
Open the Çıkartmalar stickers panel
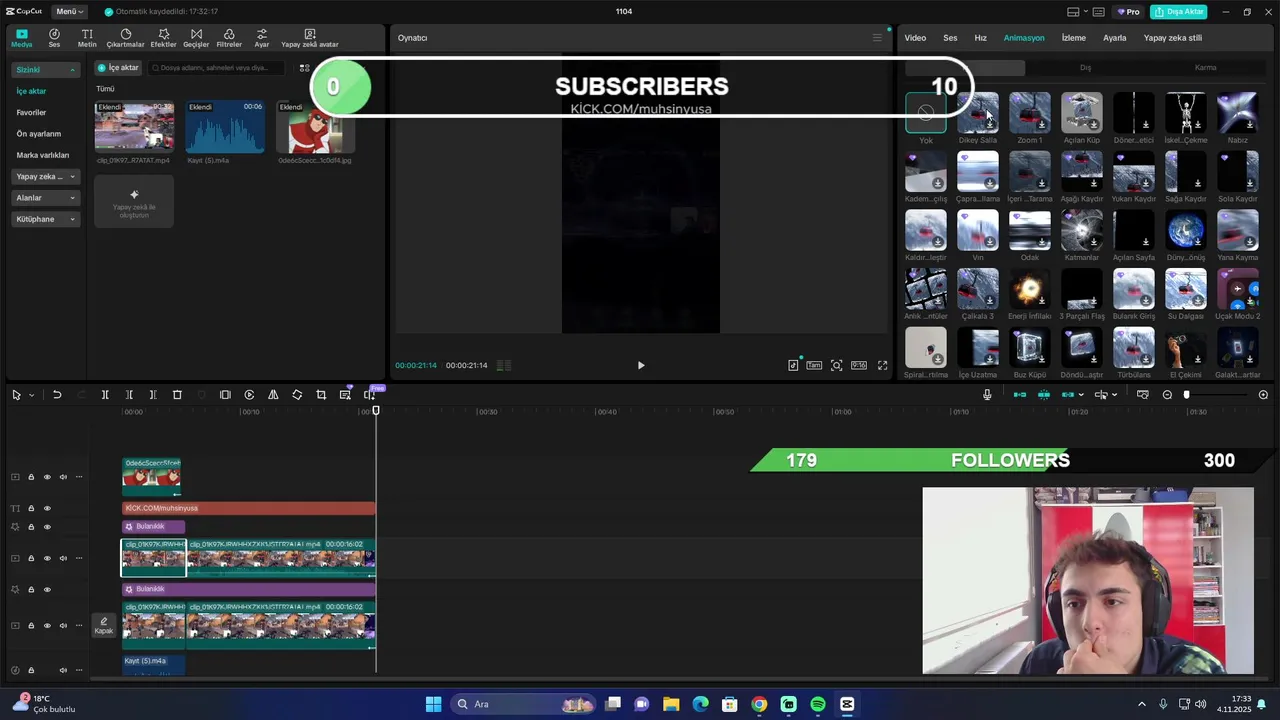click(x=126, y=38)
